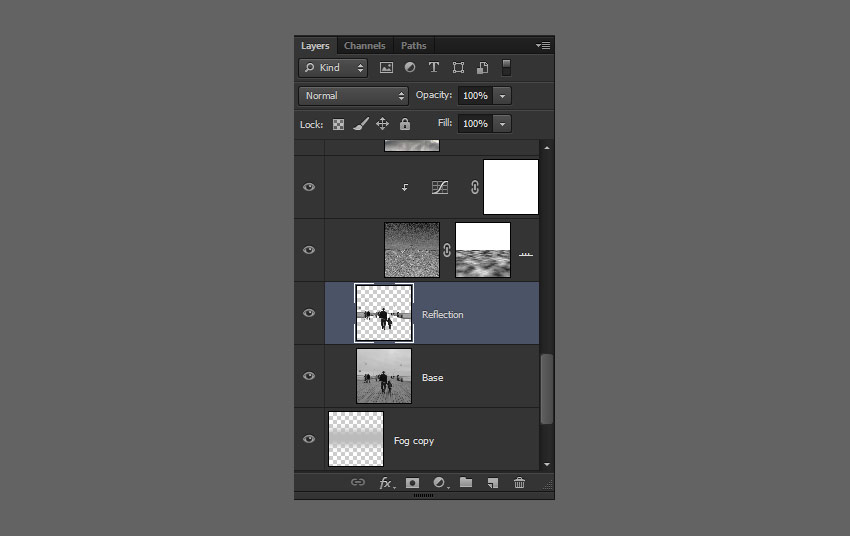This screenshot has width=850, height=536.
Task: Filter for shape layers icon
Action: point(458,68)
